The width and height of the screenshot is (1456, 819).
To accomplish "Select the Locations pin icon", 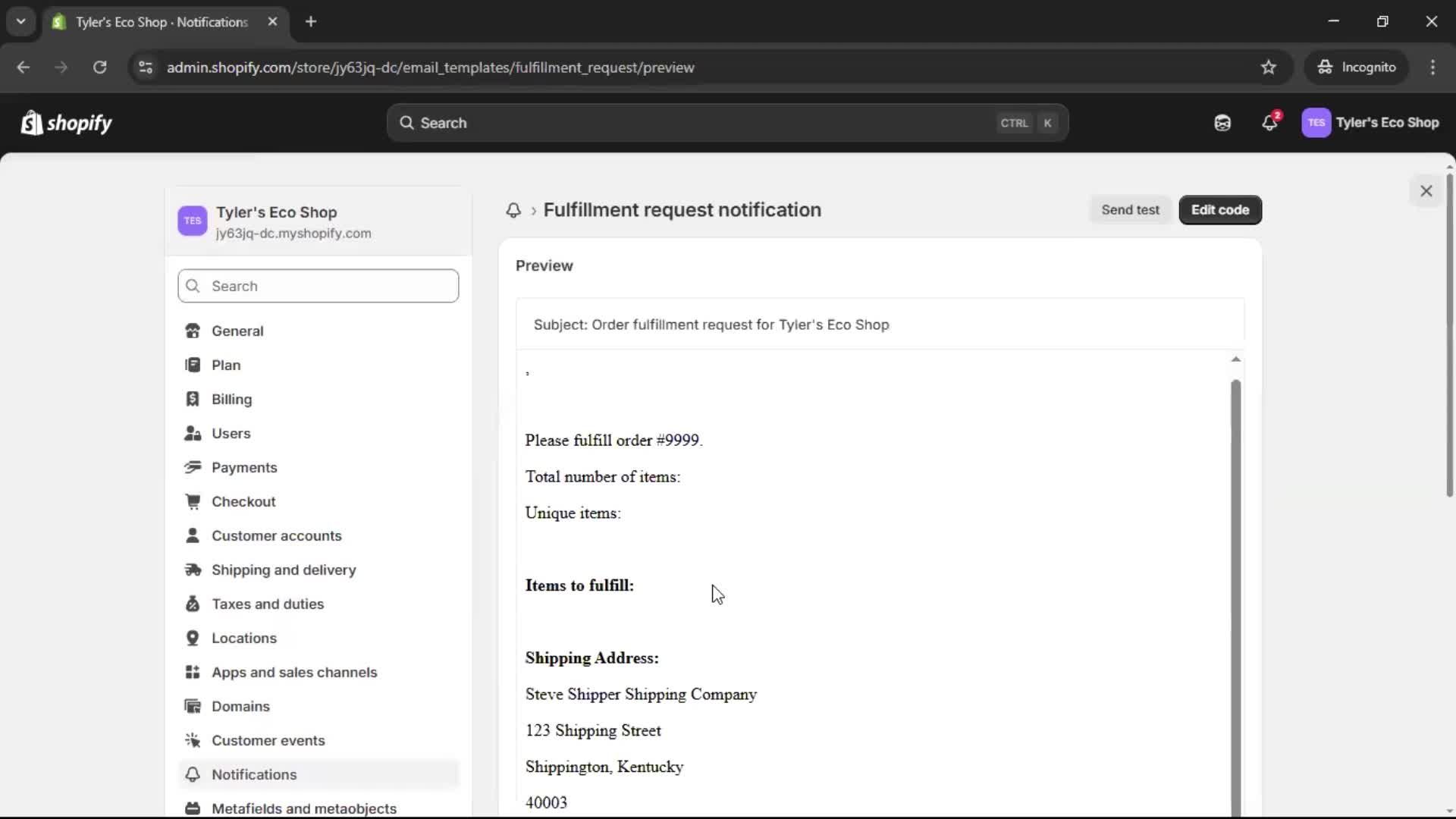I will pos(193,638).
